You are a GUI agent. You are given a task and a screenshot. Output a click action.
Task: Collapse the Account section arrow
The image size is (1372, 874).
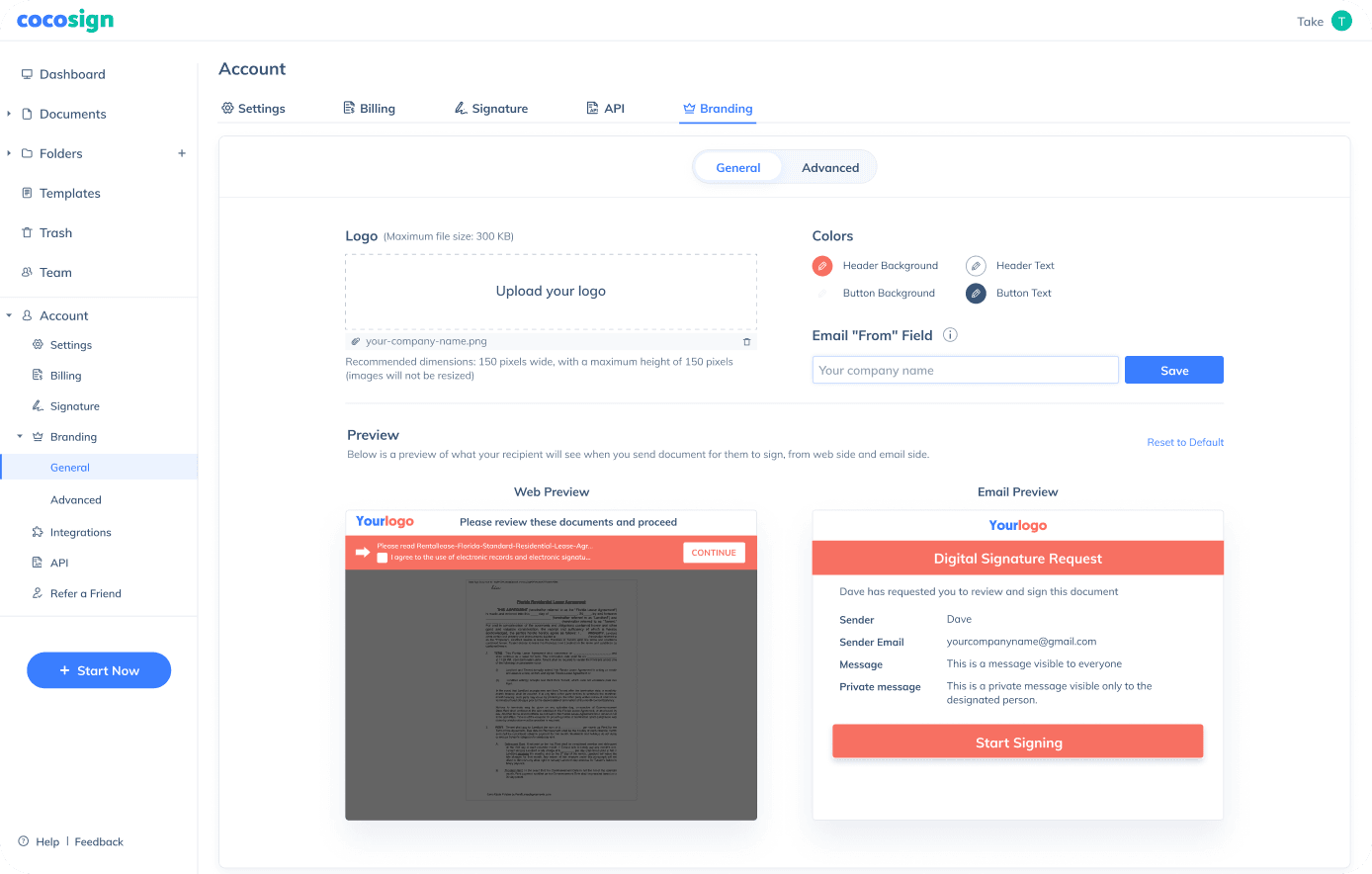(x=9, y=315)
